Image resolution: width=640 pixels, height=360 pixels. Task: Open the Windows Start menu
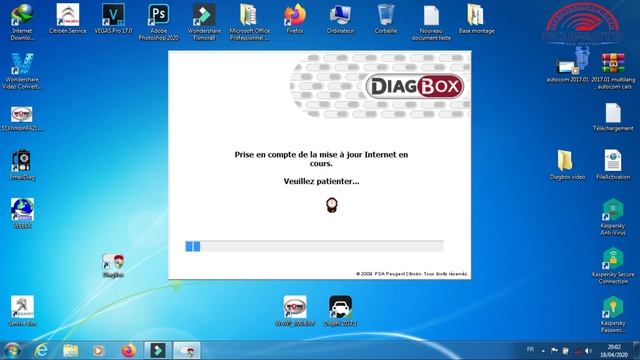(x=12, y=350)
